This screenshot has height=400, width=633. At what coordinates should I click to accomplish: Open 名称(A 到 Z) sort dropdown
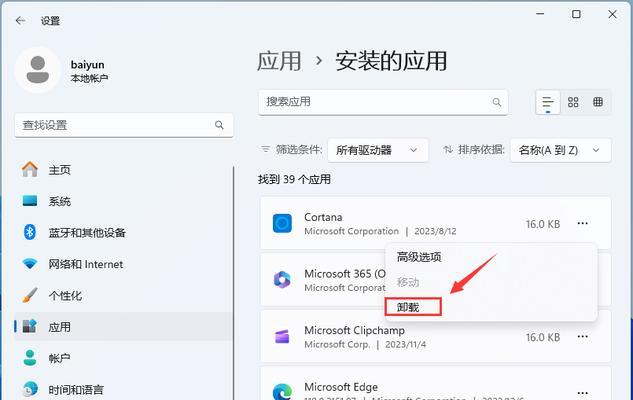(x=560, y=150)
